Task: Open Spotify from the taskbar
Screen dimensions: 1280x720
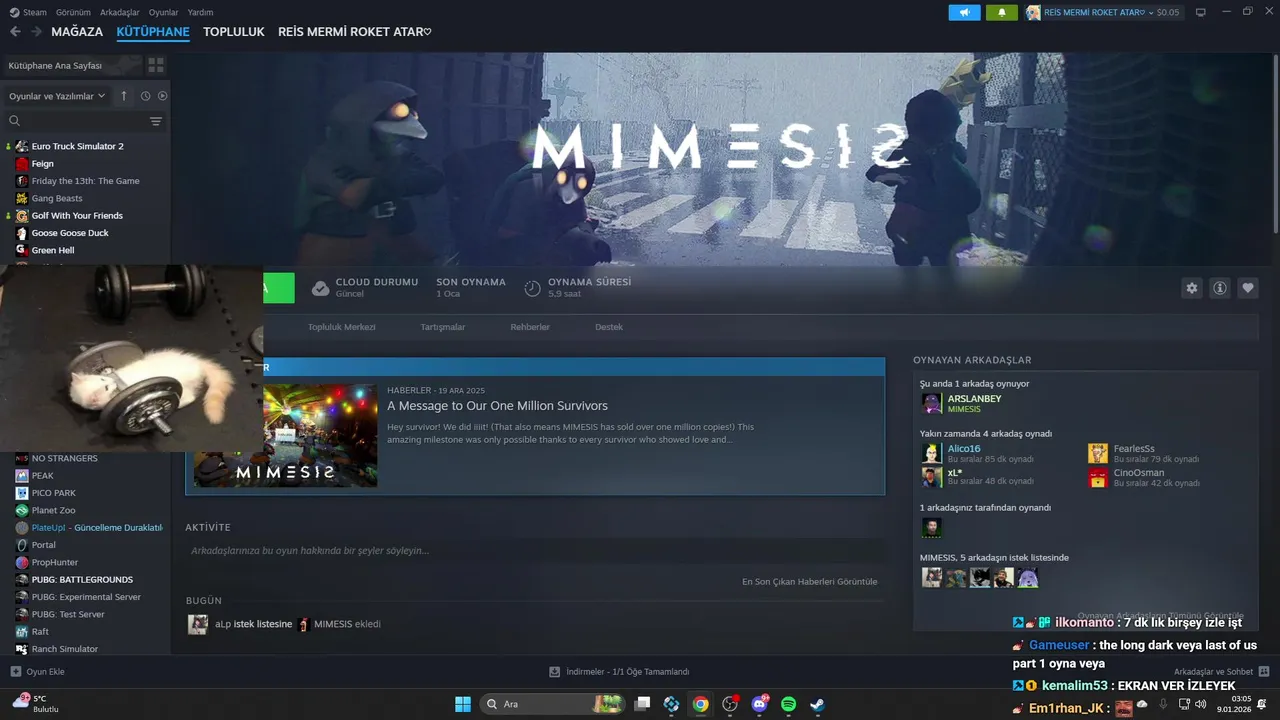Action: [x=788, y=704]
